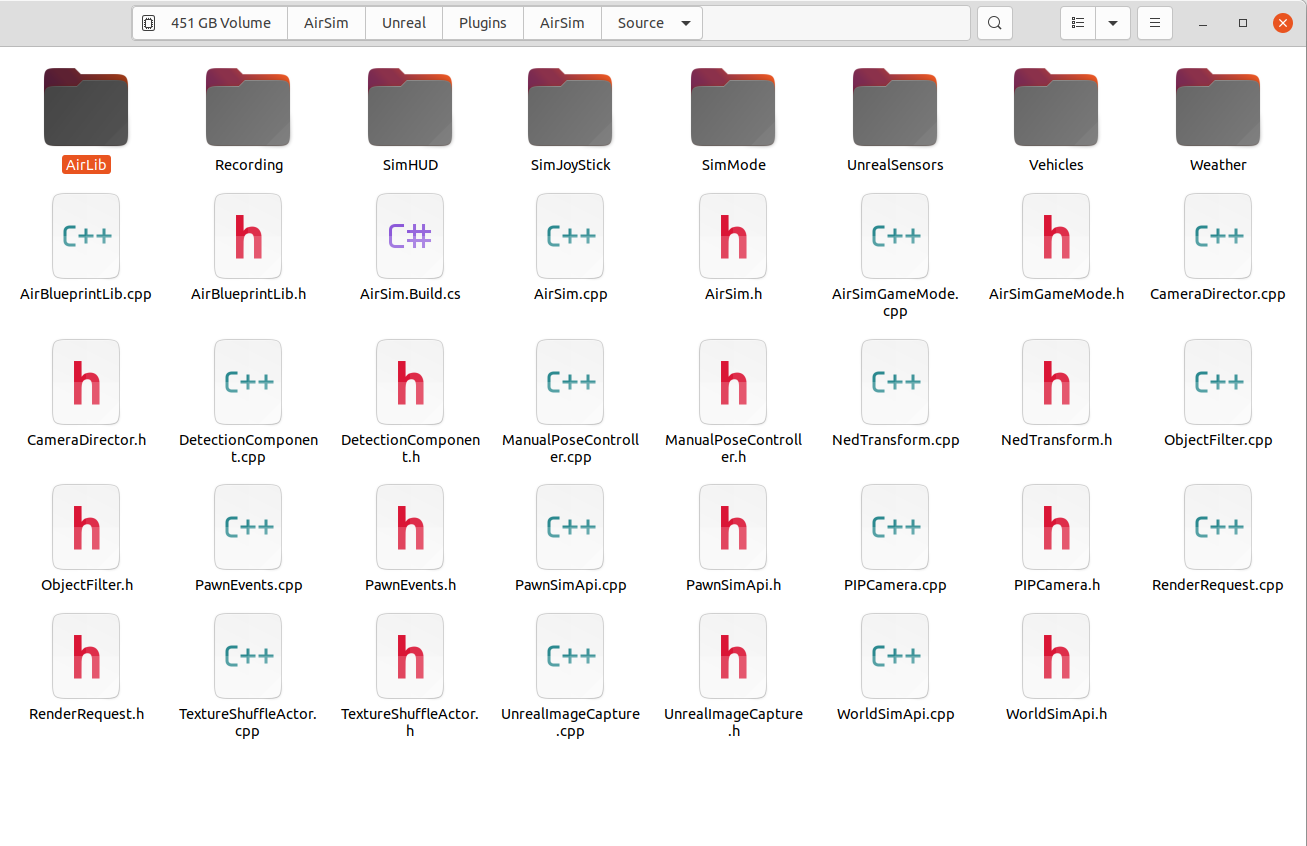Maximize the file manager window
The height and width of the screenshot is (846, 1307).
click(1243, 23)
